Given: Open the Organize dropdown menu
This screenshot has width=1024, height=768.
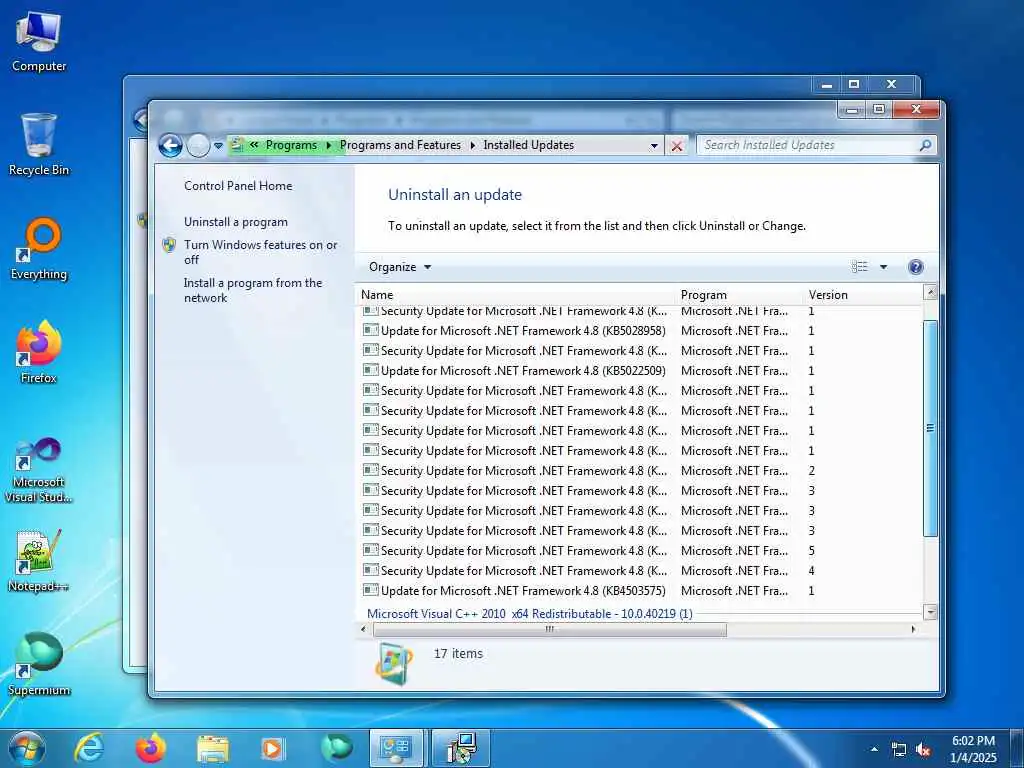Looking at the screenshot, I should tap(400, 266).
